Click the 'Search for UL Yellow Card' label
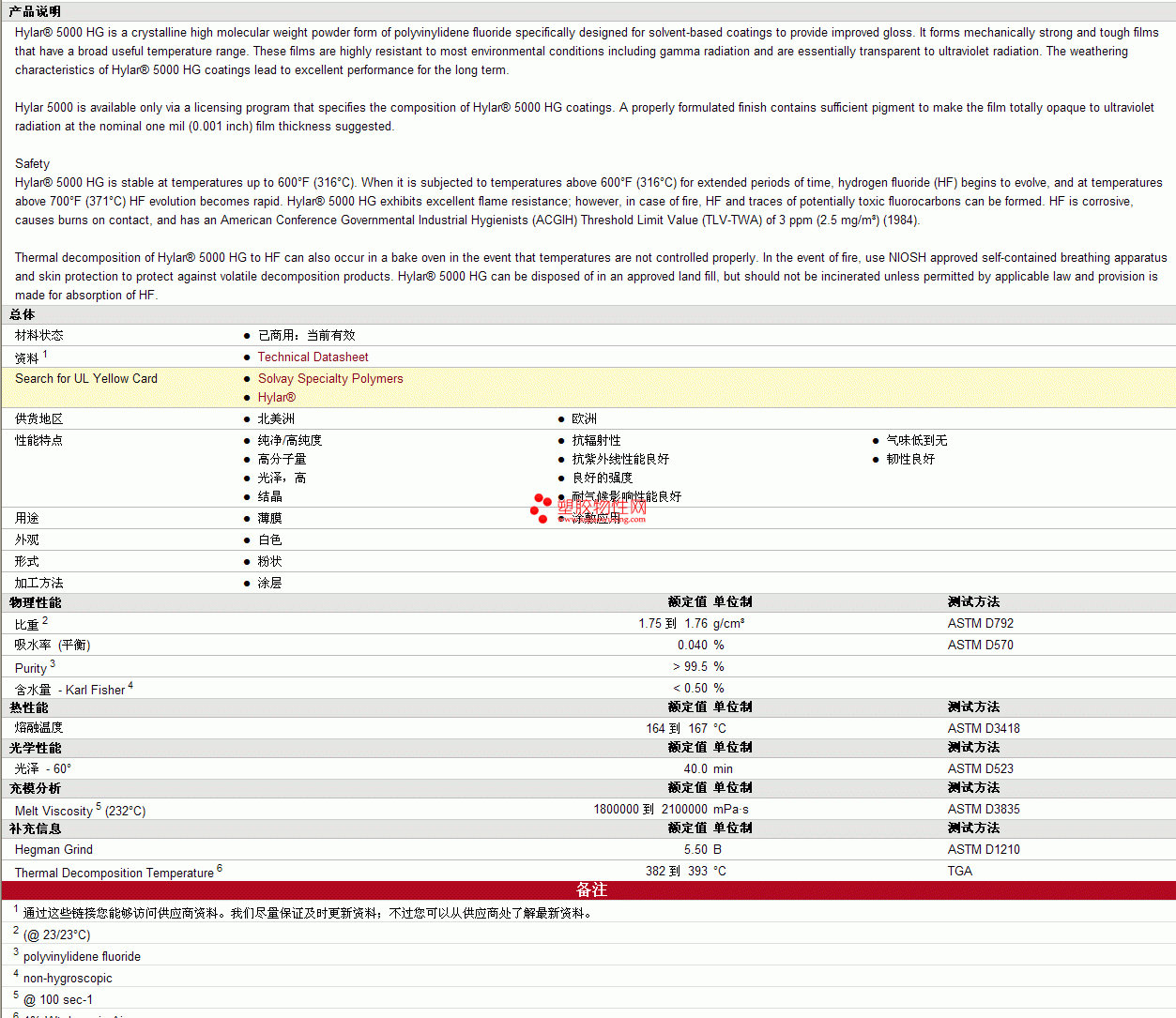This screenshot has height=1018, width=1176. 86,378
